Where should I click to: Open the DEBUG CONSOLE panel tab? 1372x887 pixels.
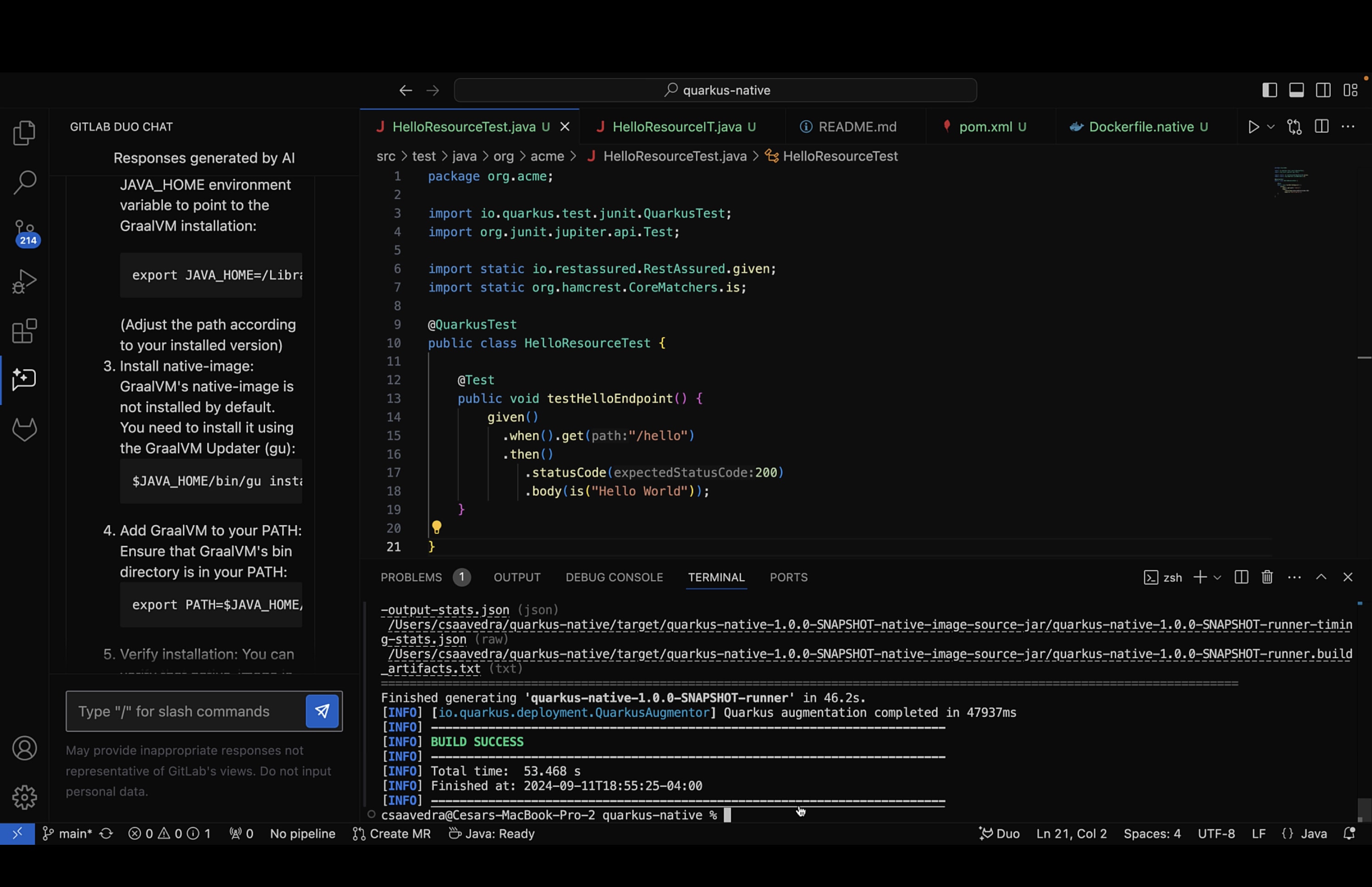pyautogui.click(x=614, y=577)
